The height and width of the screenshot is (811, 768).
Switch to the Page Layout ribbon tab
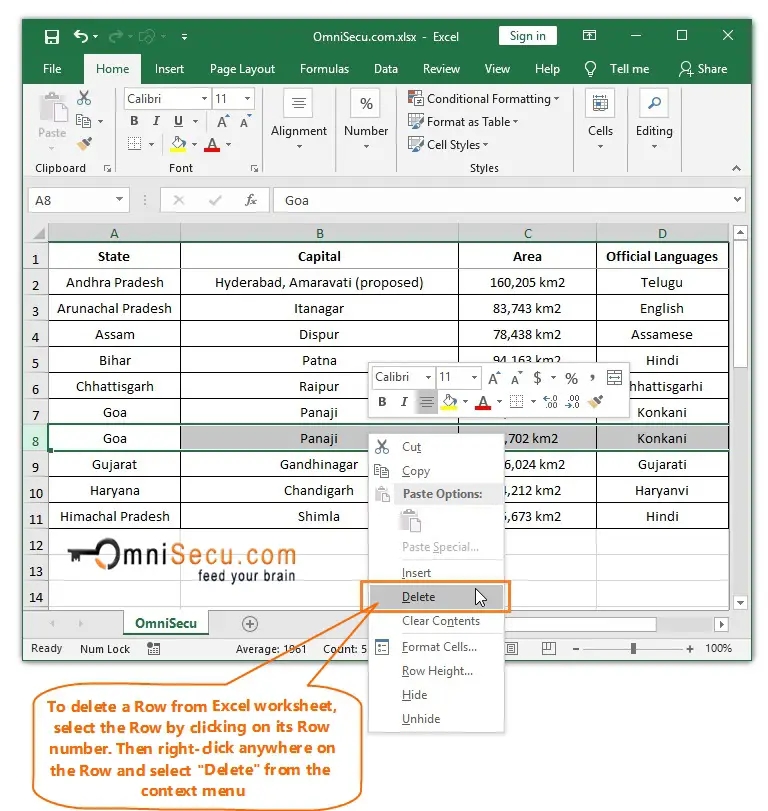242,69
